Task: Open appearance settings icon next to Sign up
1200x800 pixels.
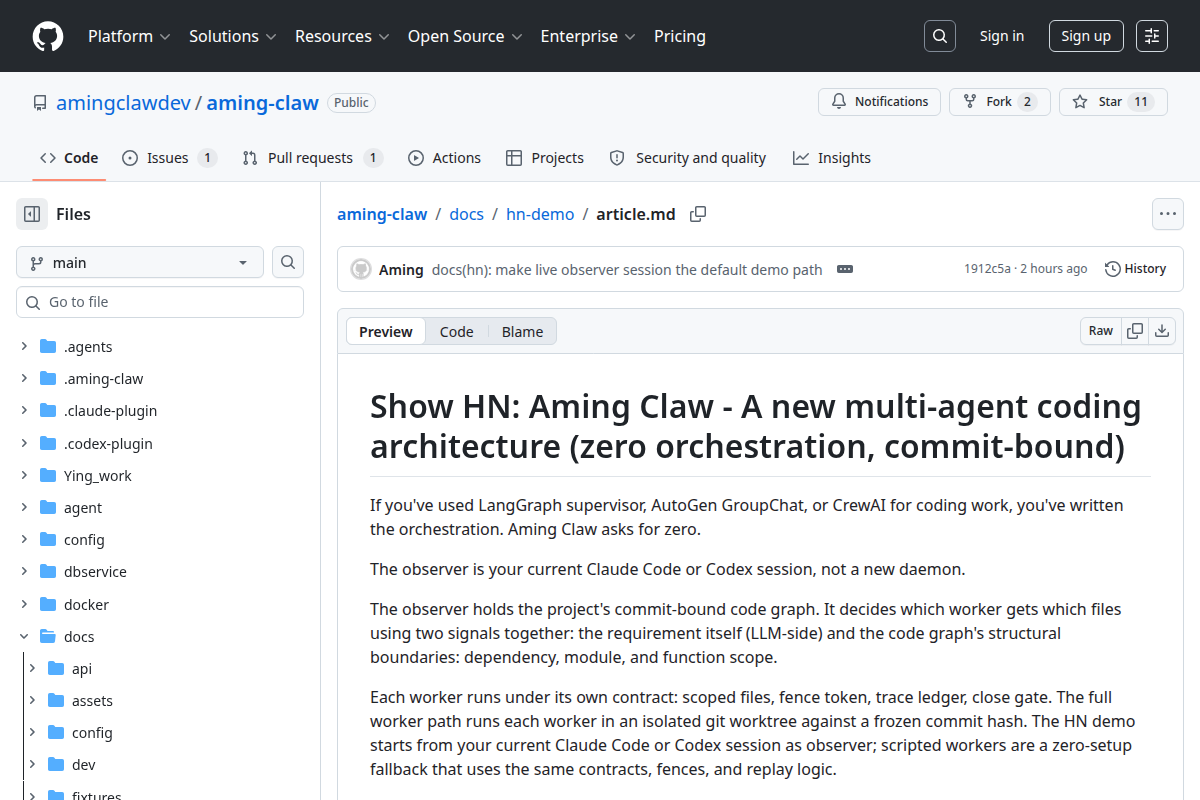Action: click(x=1152, y=36)
